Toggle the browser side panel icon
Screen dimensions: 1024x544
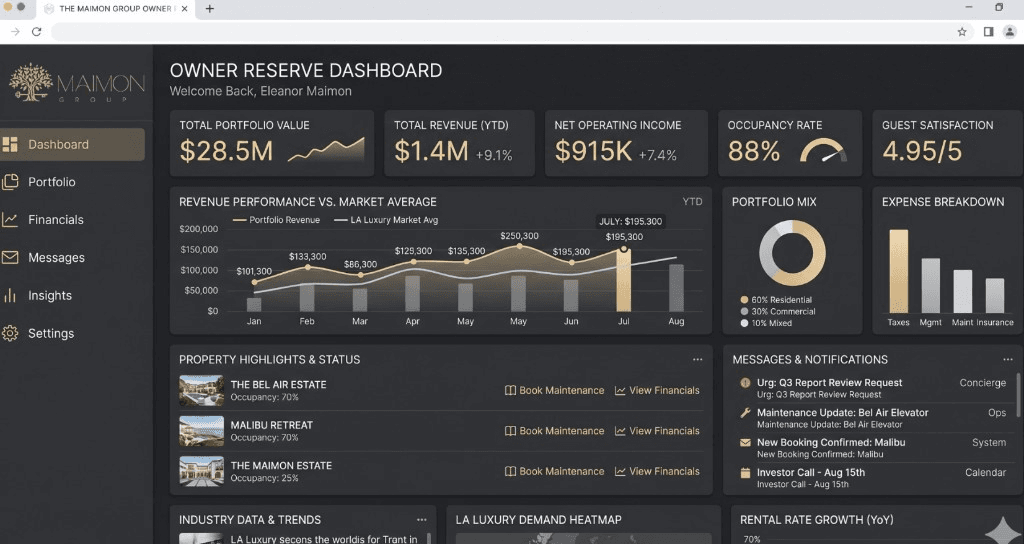coord(988,31)
